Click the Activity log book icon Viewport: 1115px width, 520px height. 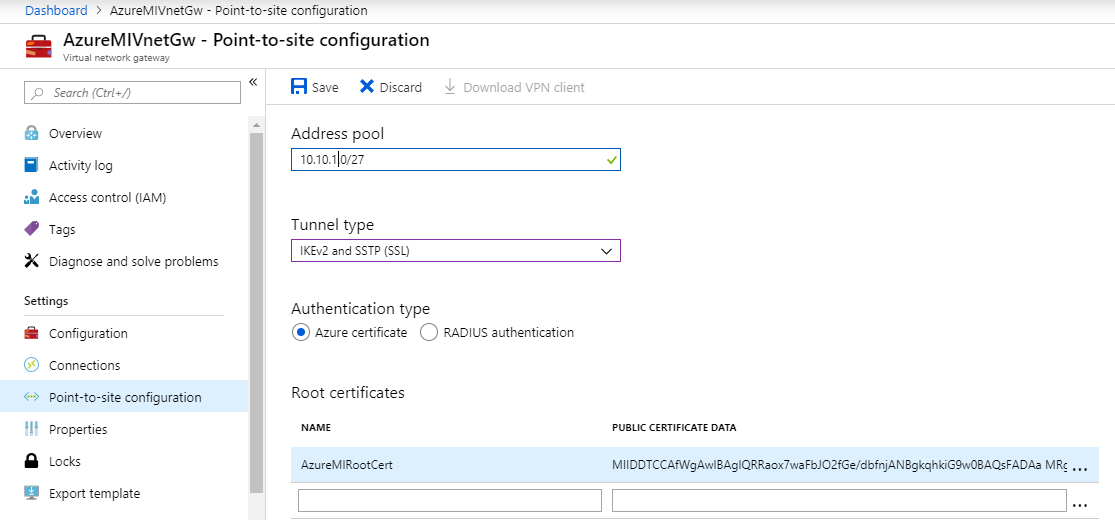(x=31, y=165)
